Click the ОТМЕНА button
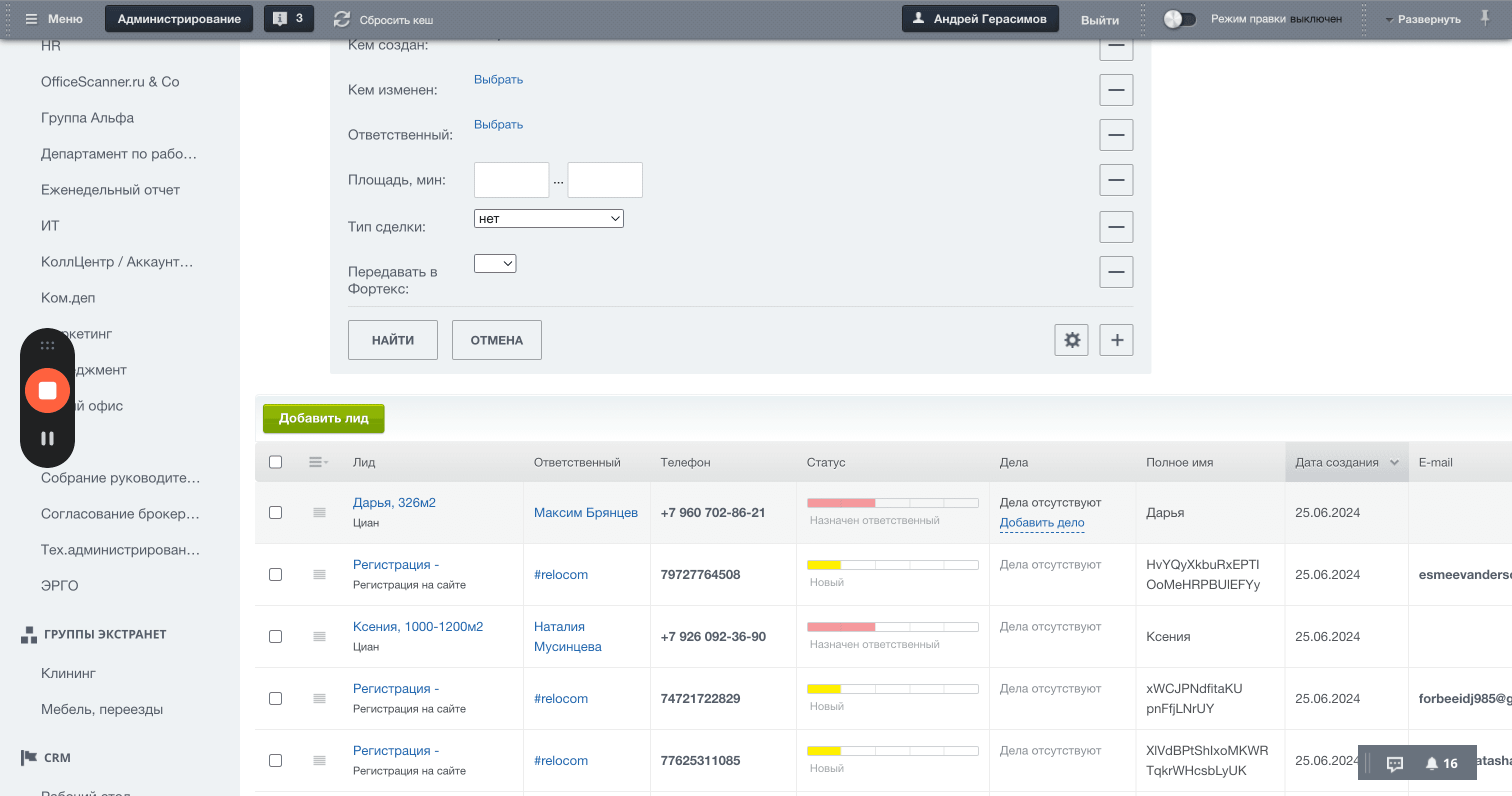 tap(496, 340)
